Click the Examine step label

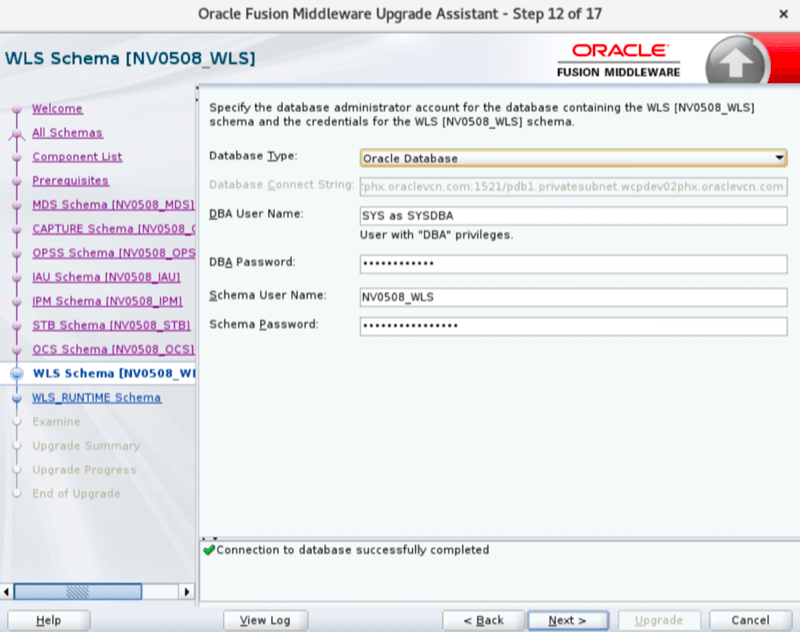[56, 422]
